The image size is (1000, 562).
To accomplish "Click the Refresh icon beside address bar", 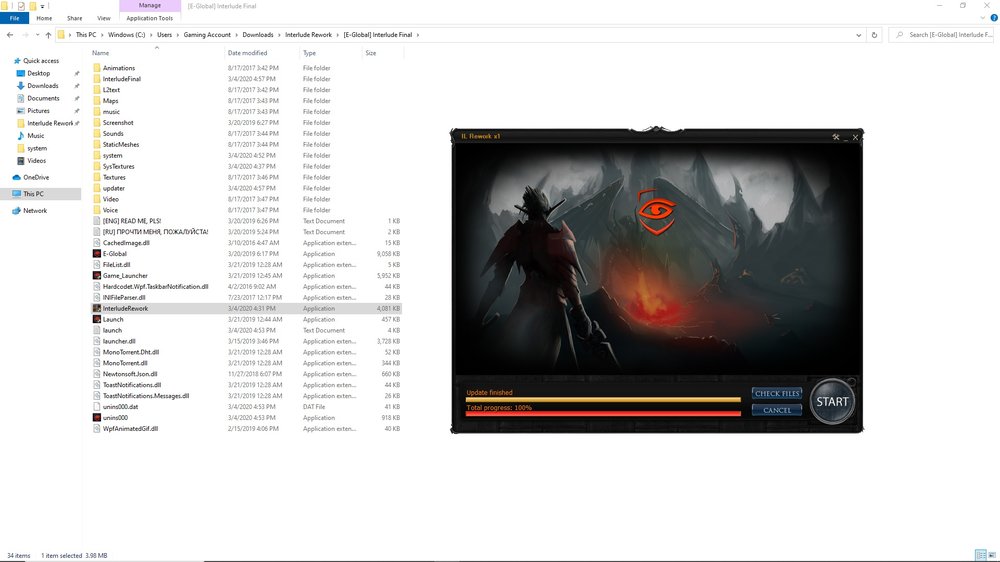I will pos(875,35).
